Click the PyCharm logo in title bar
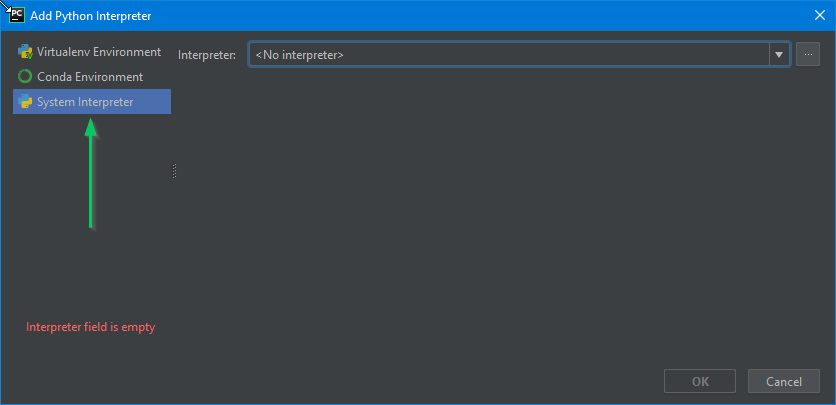Screen dimensions: 836x405 coord(17,15)
